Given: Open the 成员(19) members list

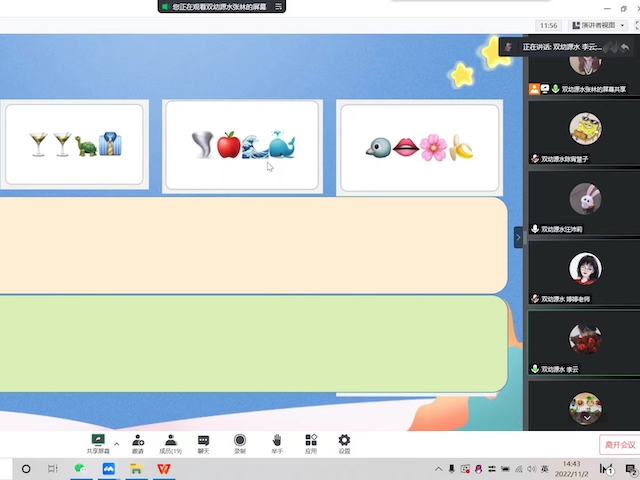Looking at the screenshot, I should 171,444.
